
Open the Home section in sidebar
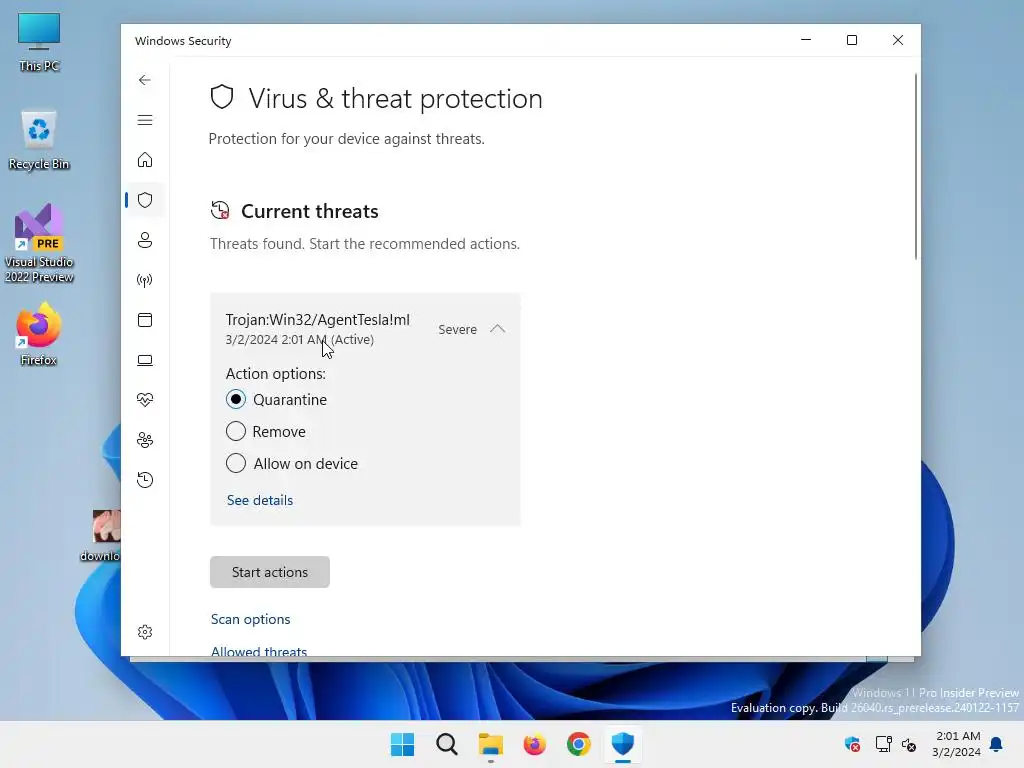pos(145,160)
